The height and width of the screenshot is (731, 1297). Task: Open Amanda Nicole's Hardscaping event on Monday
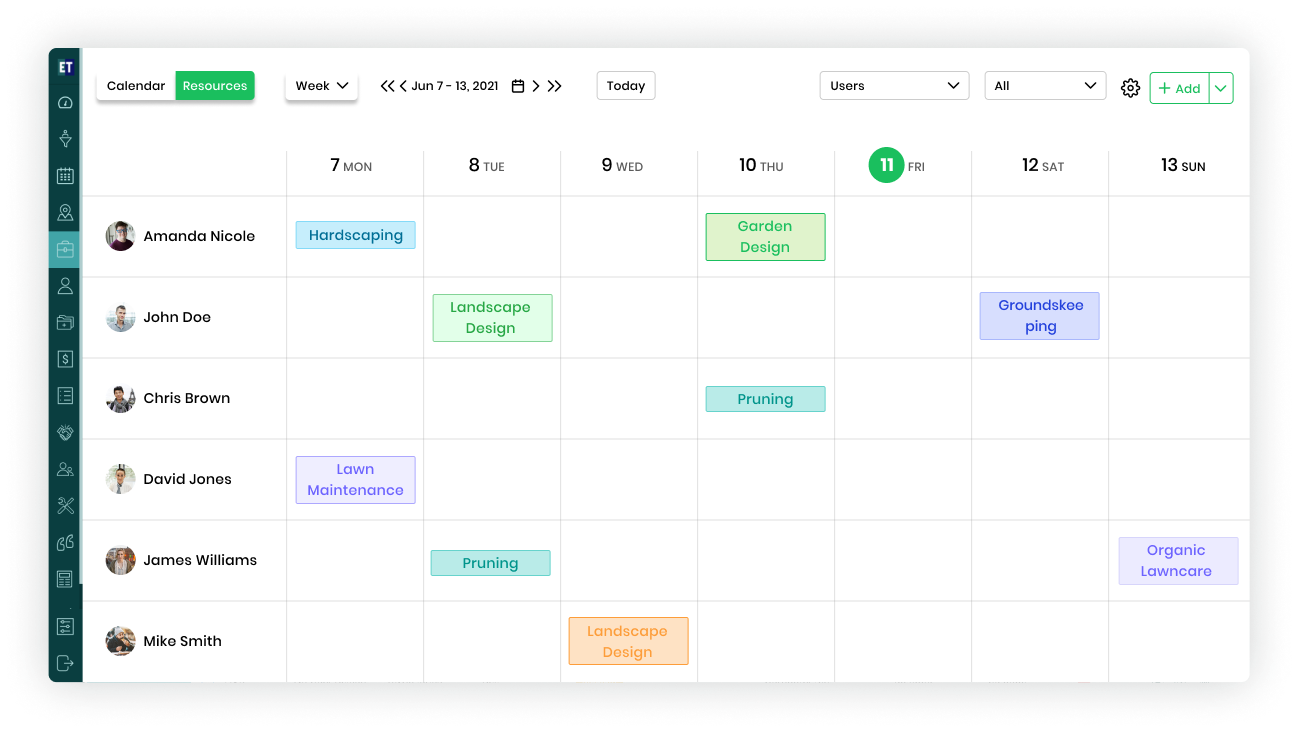tap(355, 235)
